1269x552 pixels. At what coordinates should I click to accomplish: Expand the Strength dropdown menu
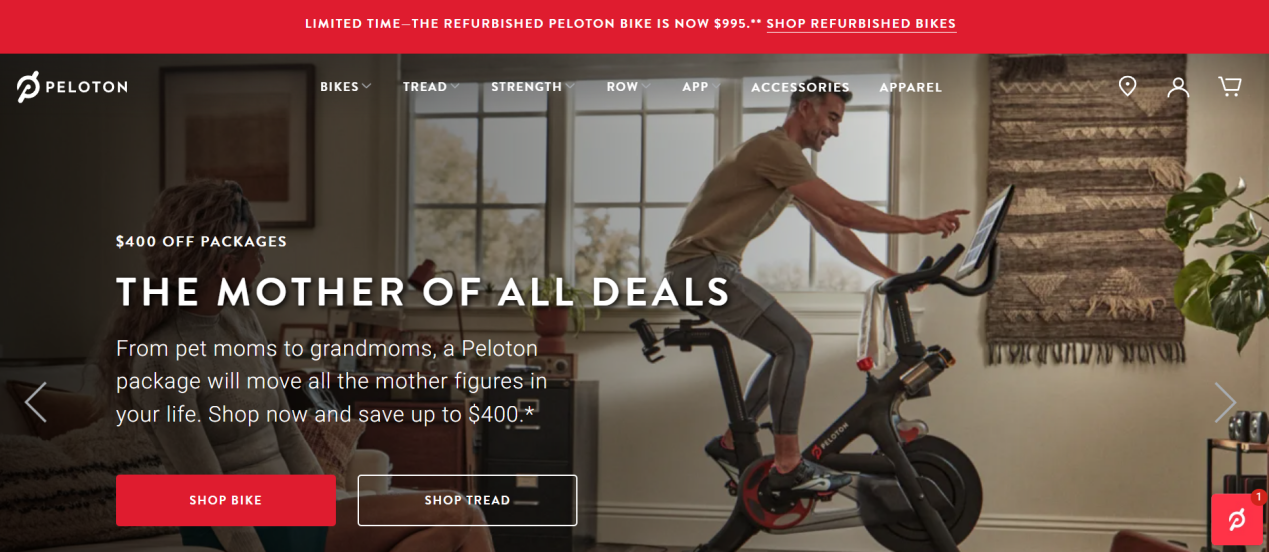533,87
